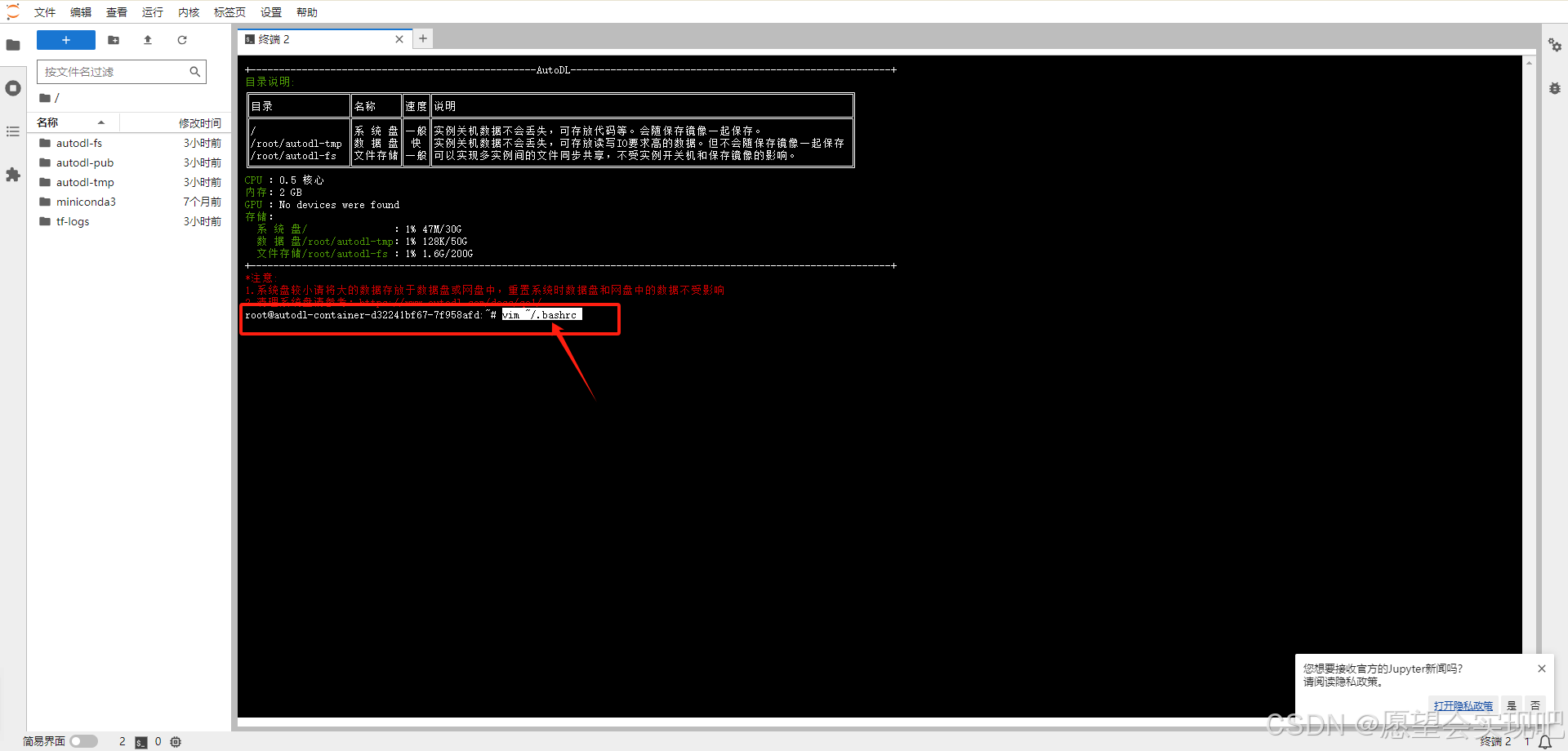1568x751 pixels.
Task: Click the 打开隐私政策 link
Action: point(1463,706)
